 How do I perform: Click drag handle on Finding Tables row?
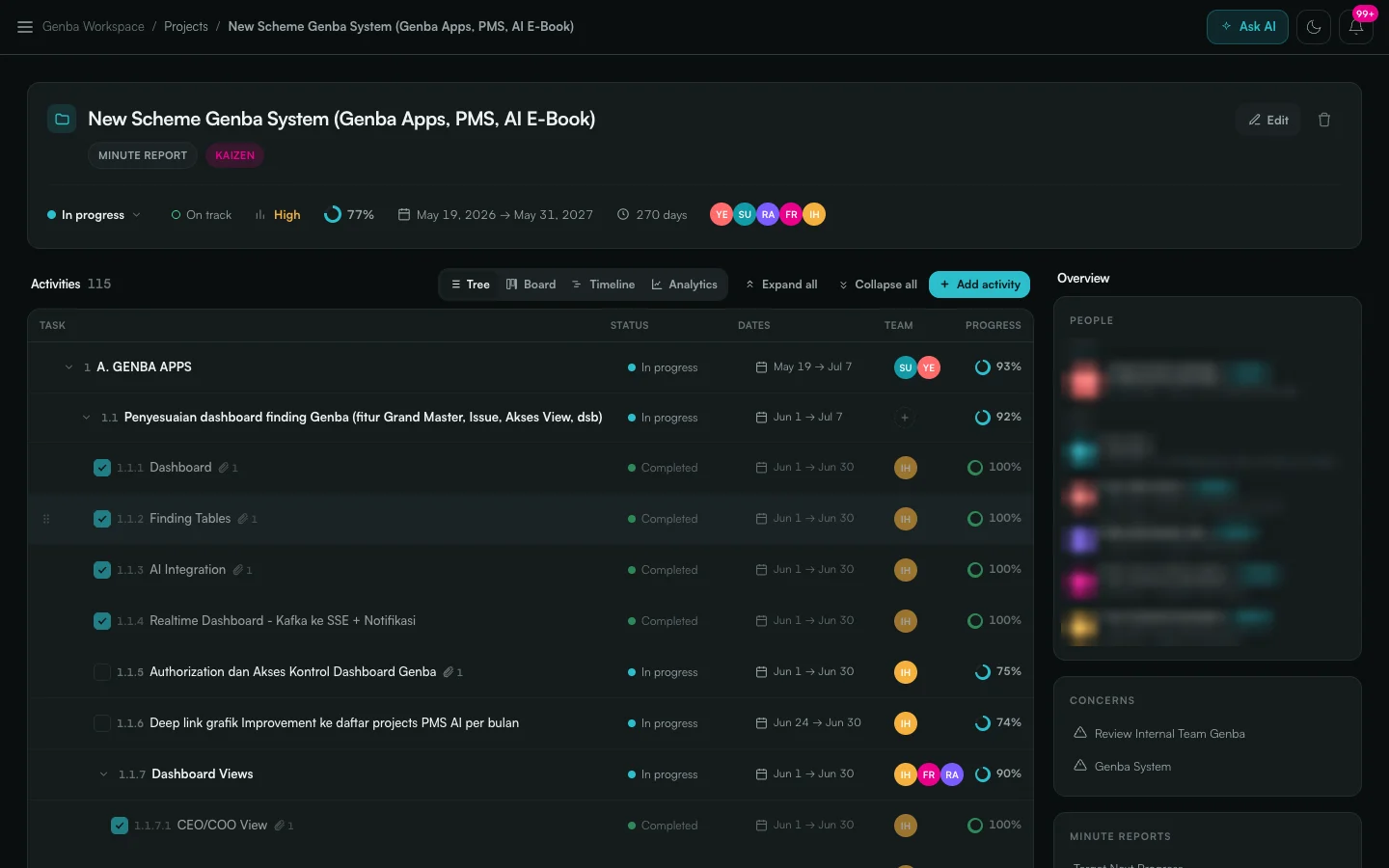(x=46, y=519)
